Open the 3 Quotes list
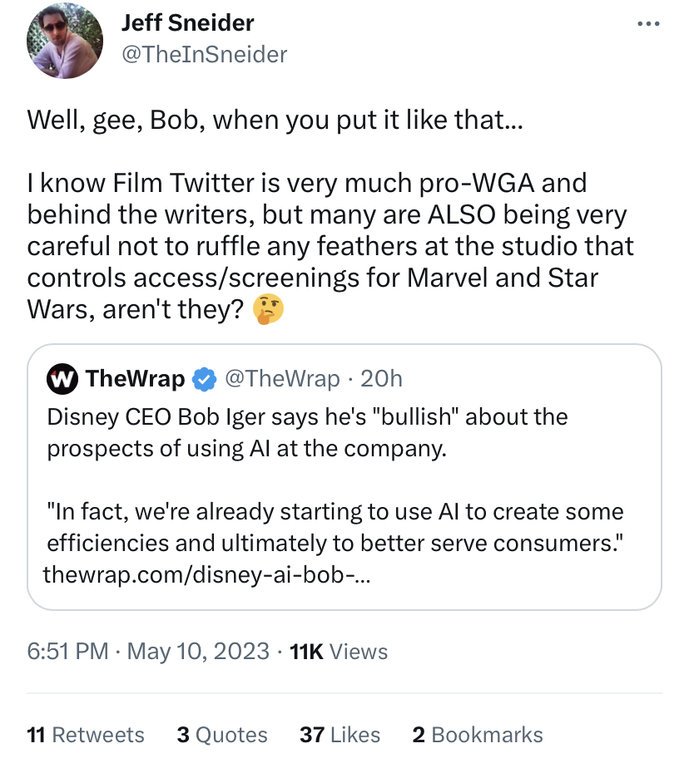 (222, 735)
